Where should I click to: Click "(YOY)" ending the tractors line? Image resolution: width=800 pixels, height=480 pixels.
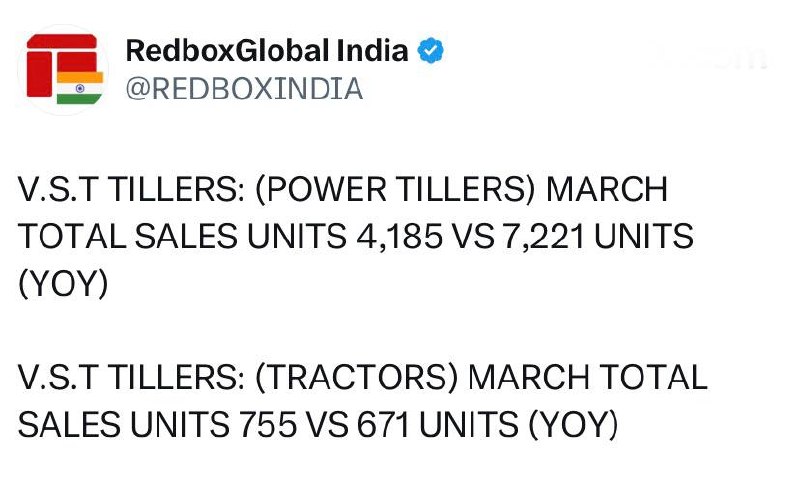[573, 425]
